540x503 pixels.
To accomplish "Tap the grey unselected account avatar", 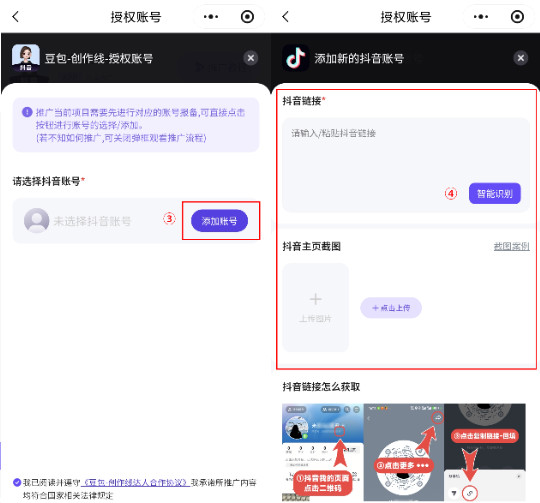I will [37, 220].
